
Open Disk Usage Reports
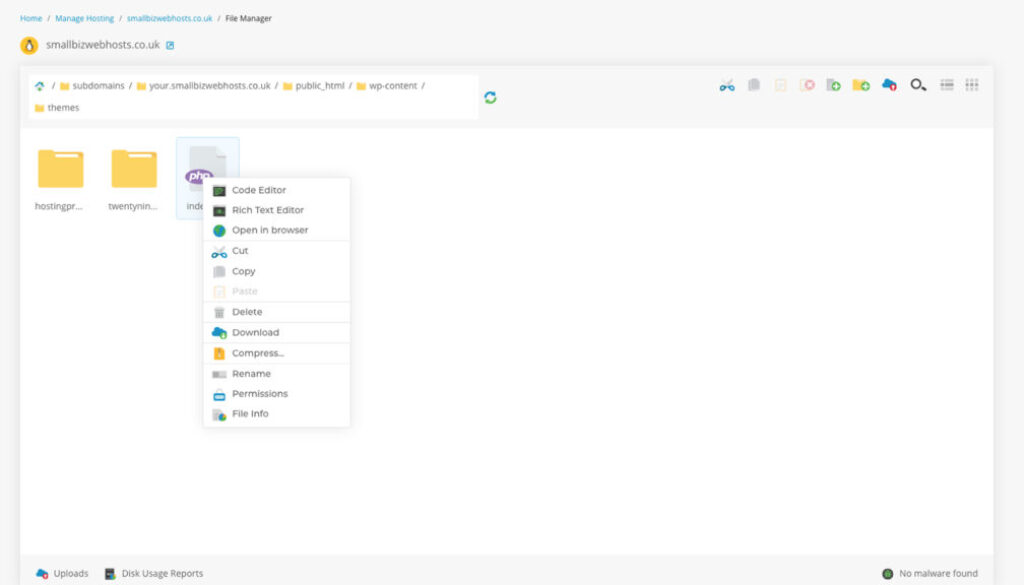(154, 573)
